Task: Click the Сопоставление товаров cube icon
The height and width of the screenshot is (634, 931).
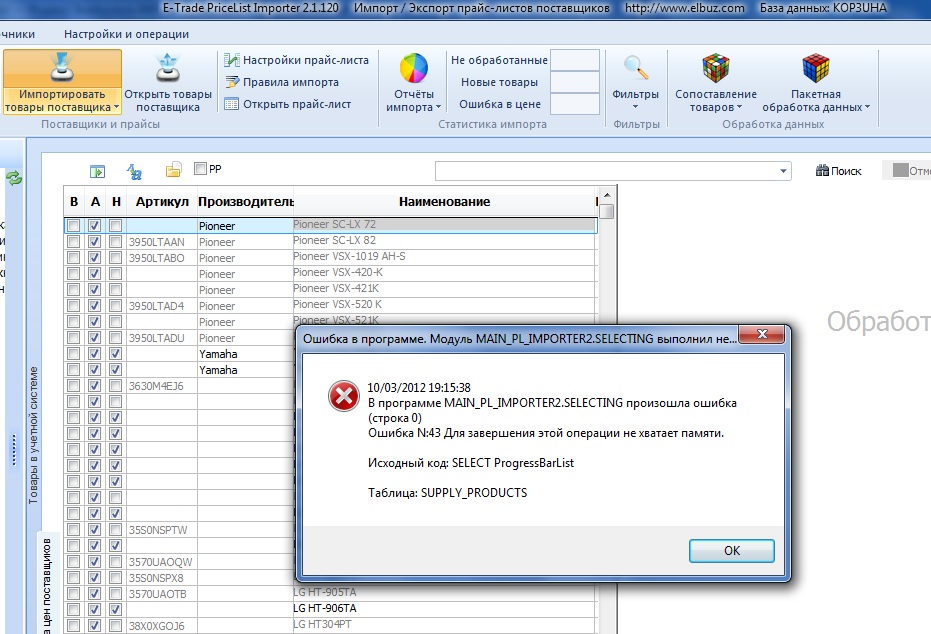Action: [x=715, y=68]
